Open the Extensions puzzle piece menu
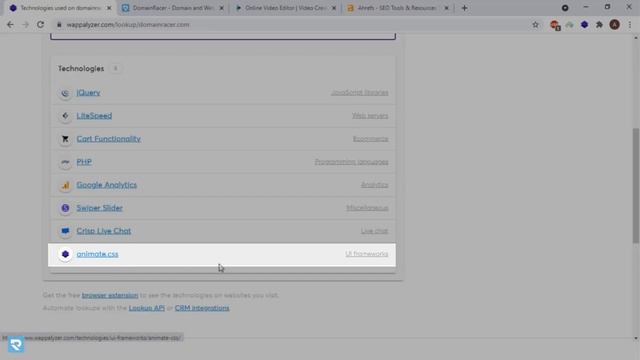Screen dimensions: 640x360 pos(599,25)
